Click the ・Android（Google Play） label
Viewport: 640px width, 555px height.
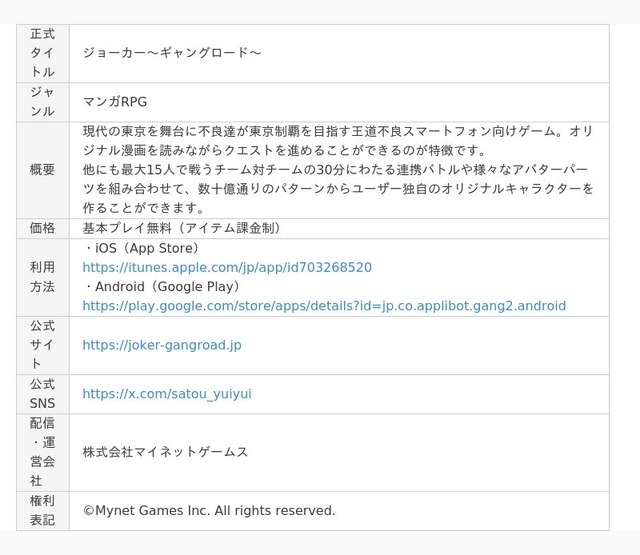pyautogui.click(x=161, y=286)
